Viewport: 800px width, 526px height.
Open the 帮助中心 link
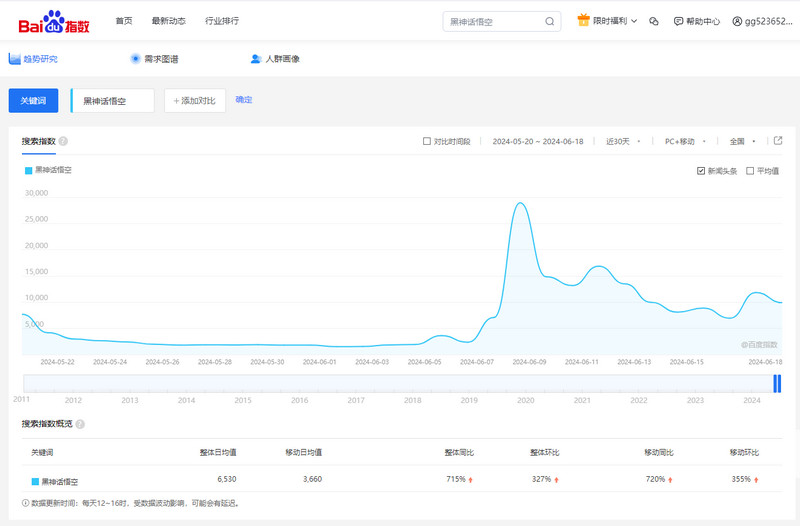[x=703, y=21]
